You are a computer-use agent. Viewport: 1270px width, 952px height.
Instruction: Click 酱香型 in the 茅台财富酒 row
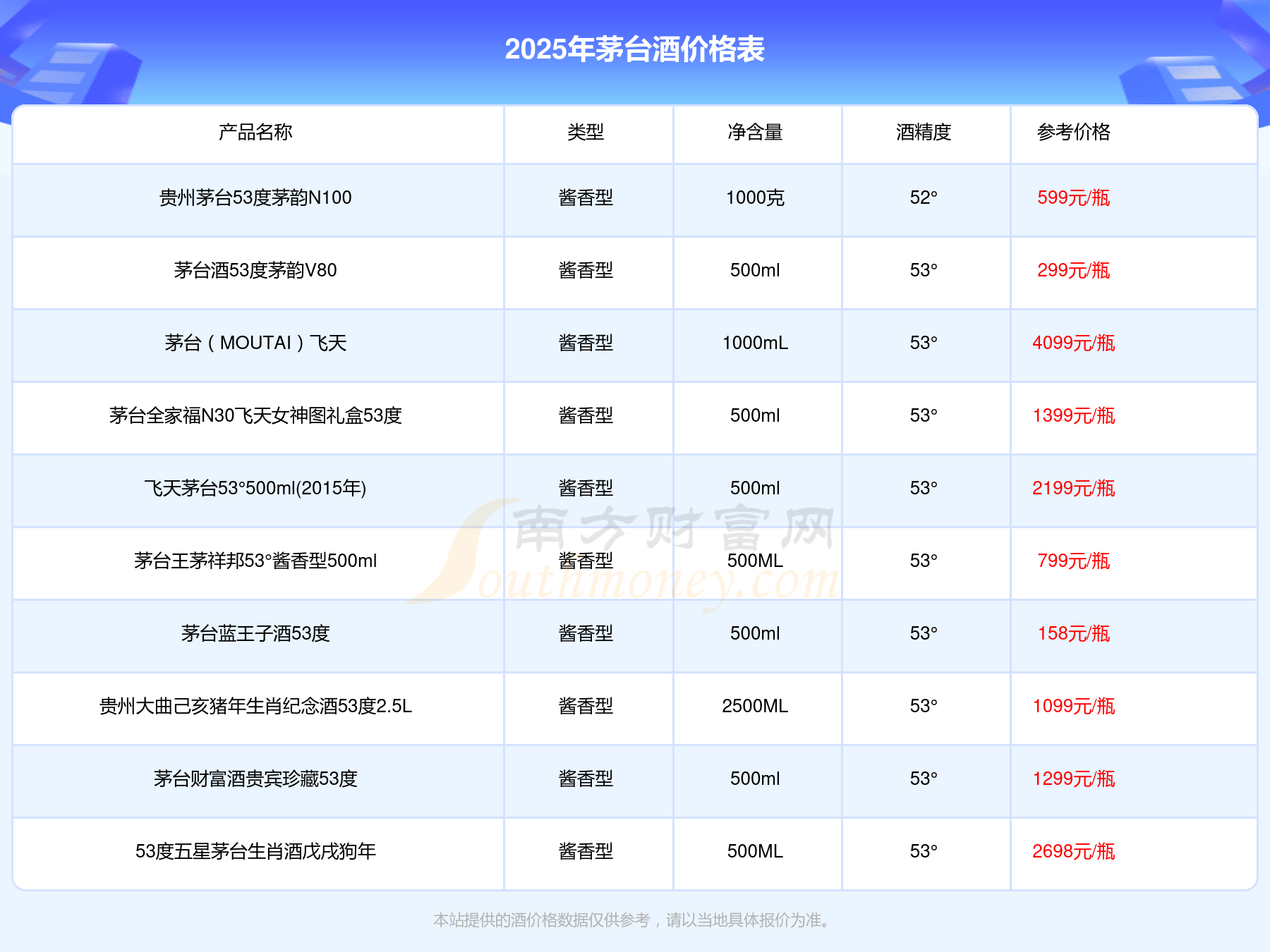[586, 779]
